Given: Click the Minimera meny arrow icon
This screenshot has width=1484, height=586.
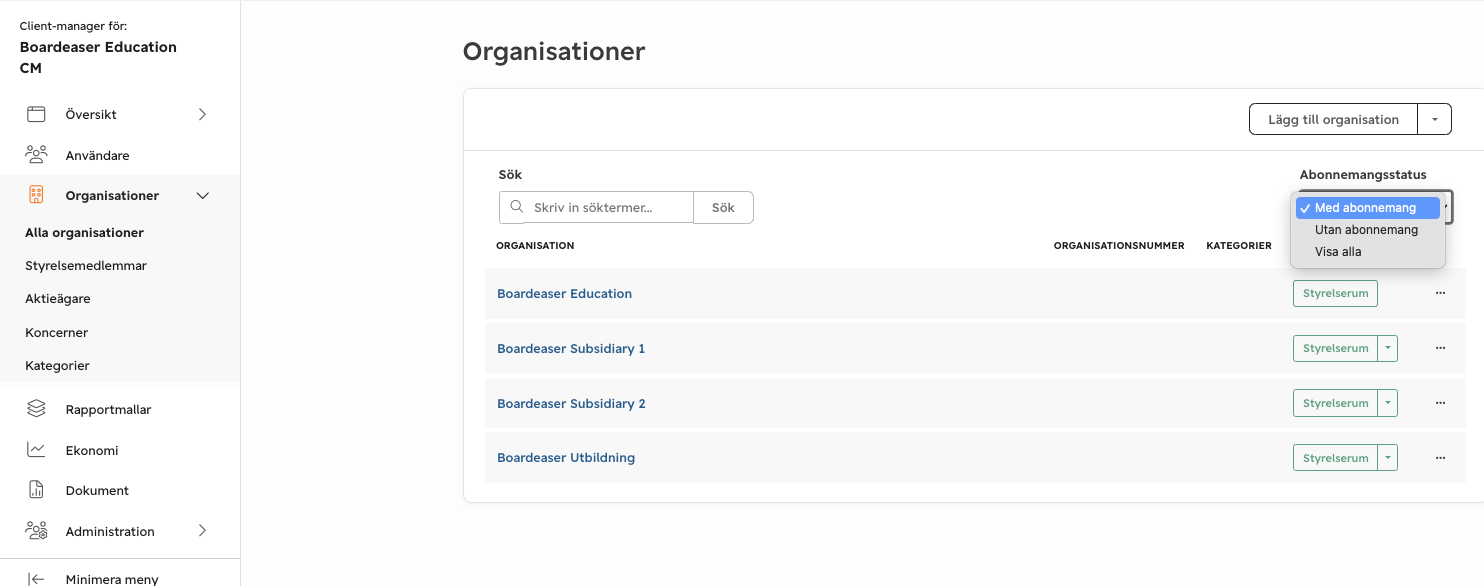Looking at the screenshot, I should 36,579.
